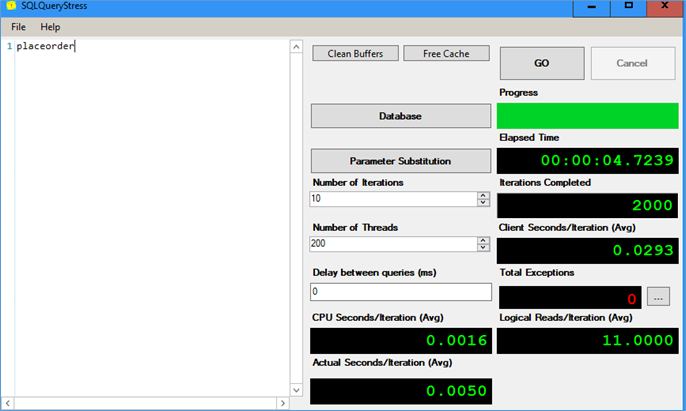The image size is (686, 411).
Task: Open the Database settings button
Action: click(x=401, y=116)
